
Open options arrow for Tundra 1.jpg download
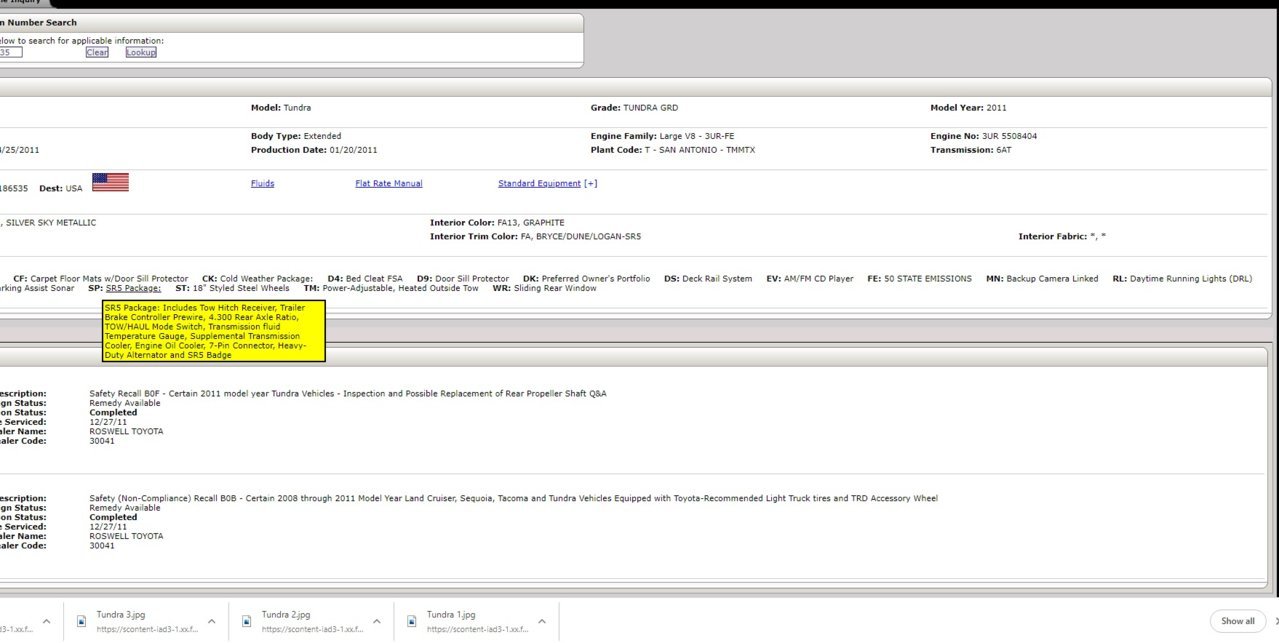541,621
